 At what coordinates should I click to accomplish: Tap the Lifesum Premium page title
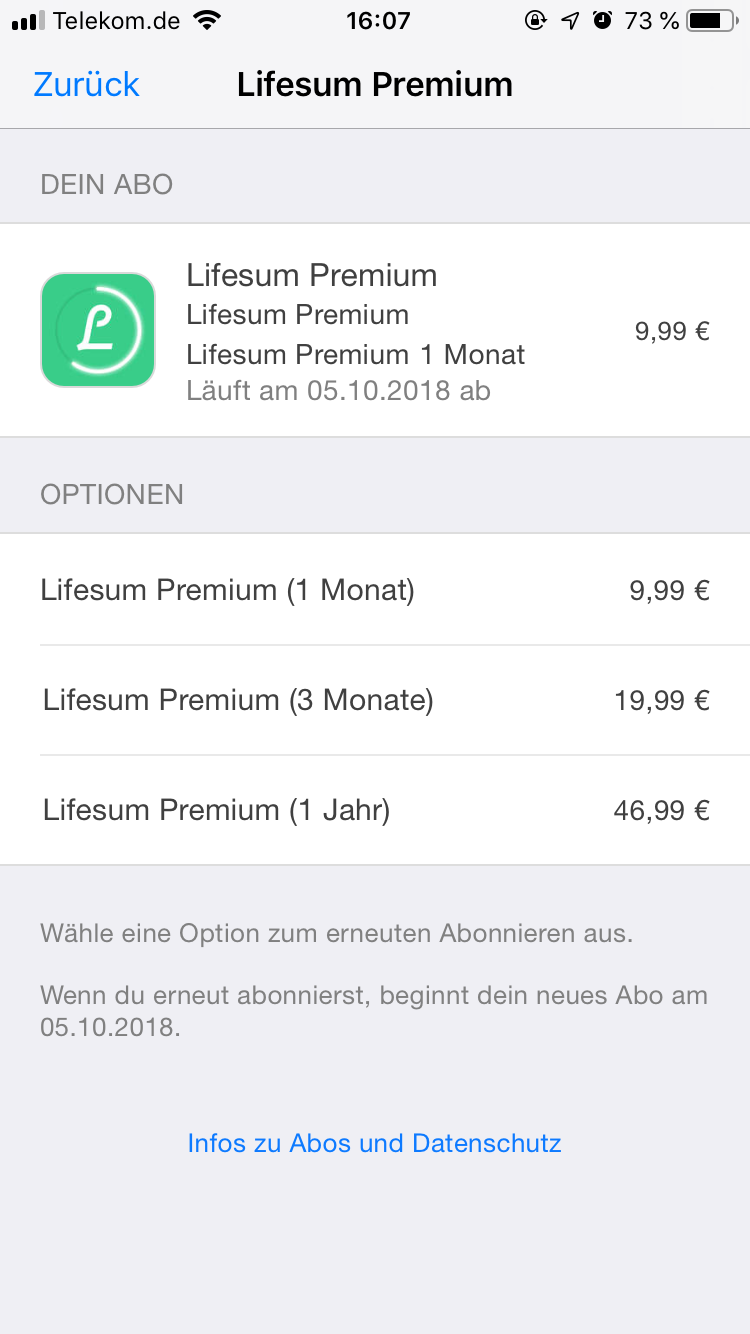374,84
